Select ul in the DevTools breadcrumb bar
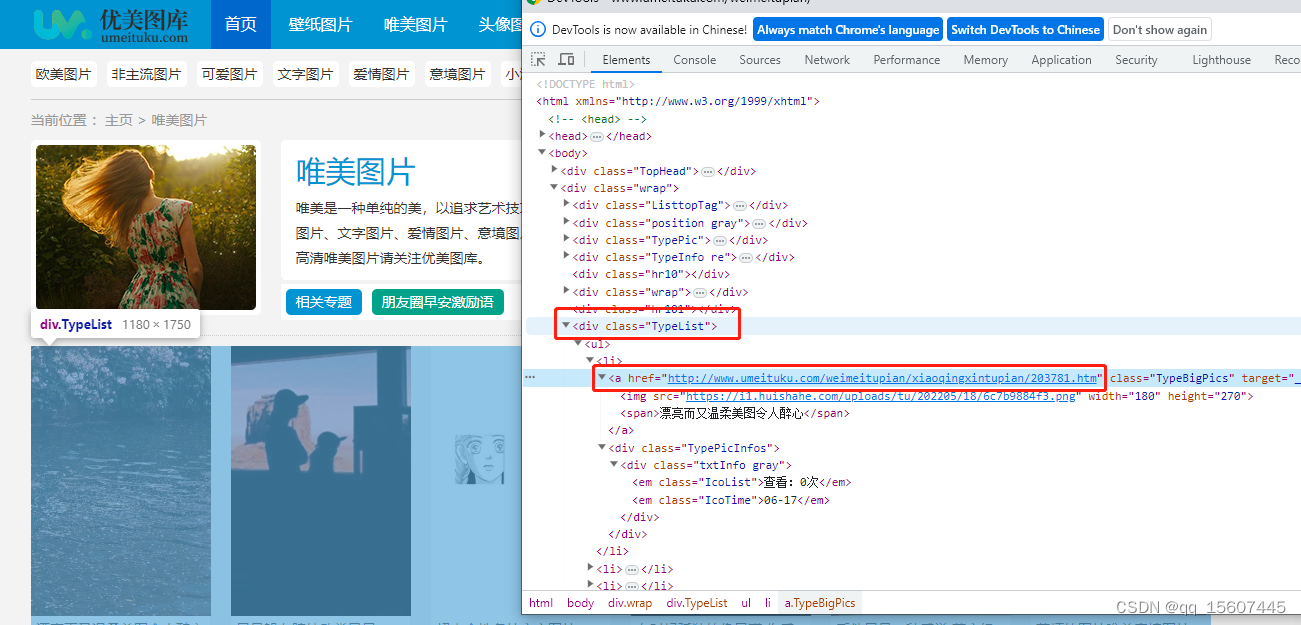Viewport: 1301px width, 625px height. [746, 603]
